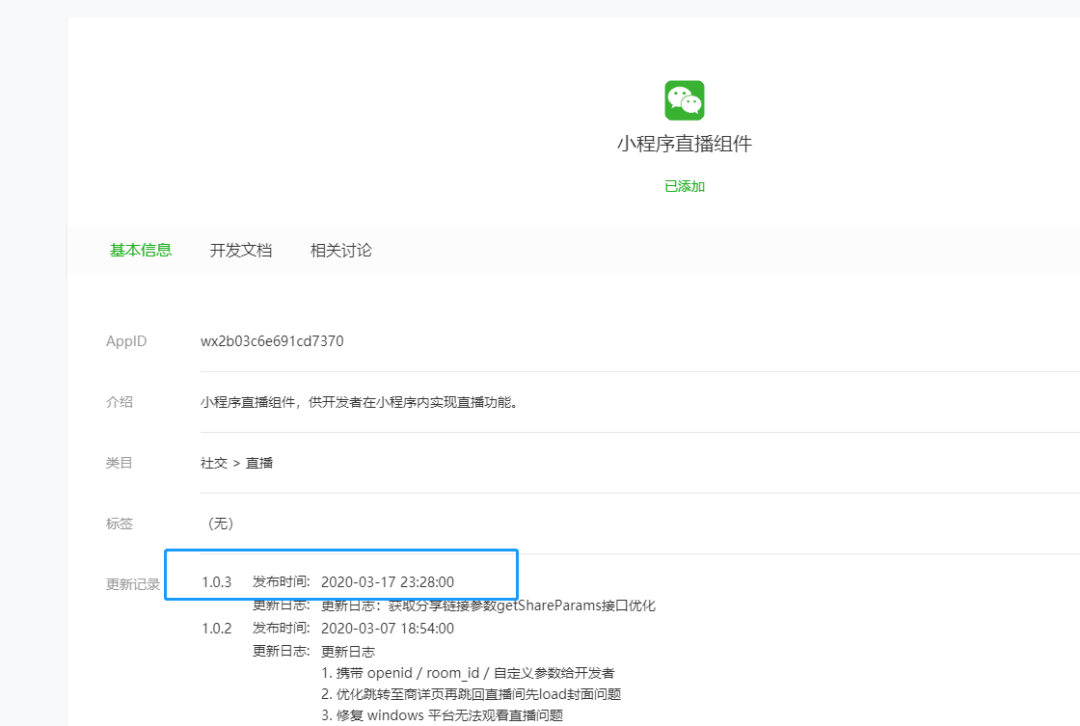The width and height of the screenshot is (1080, 726).
Task: Click the 已添加 status label
Action: [684, 186]
